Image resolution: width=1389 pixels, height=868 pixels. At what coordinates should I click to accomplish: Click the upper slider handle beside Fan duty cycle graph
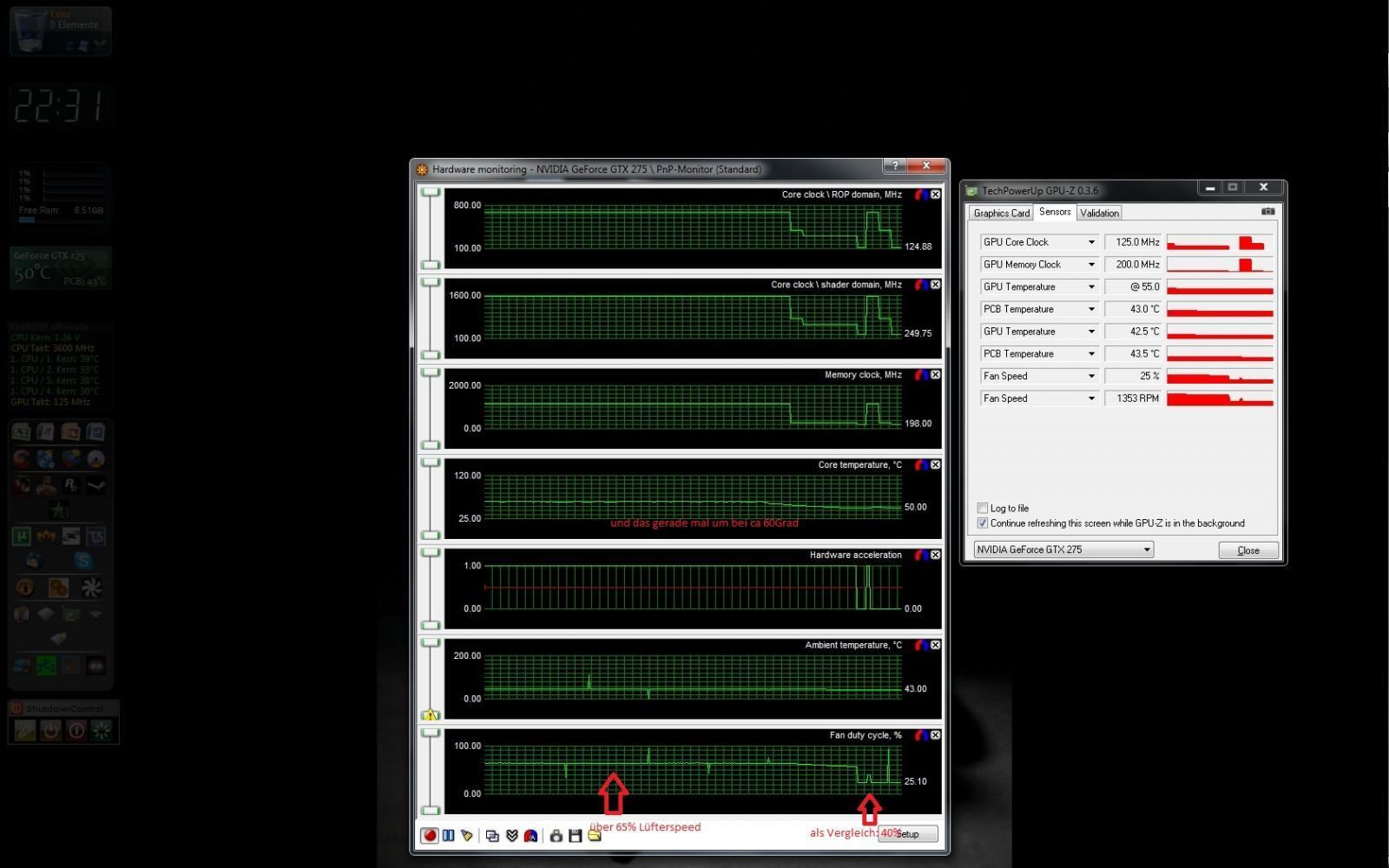click(x=431, y=733)
